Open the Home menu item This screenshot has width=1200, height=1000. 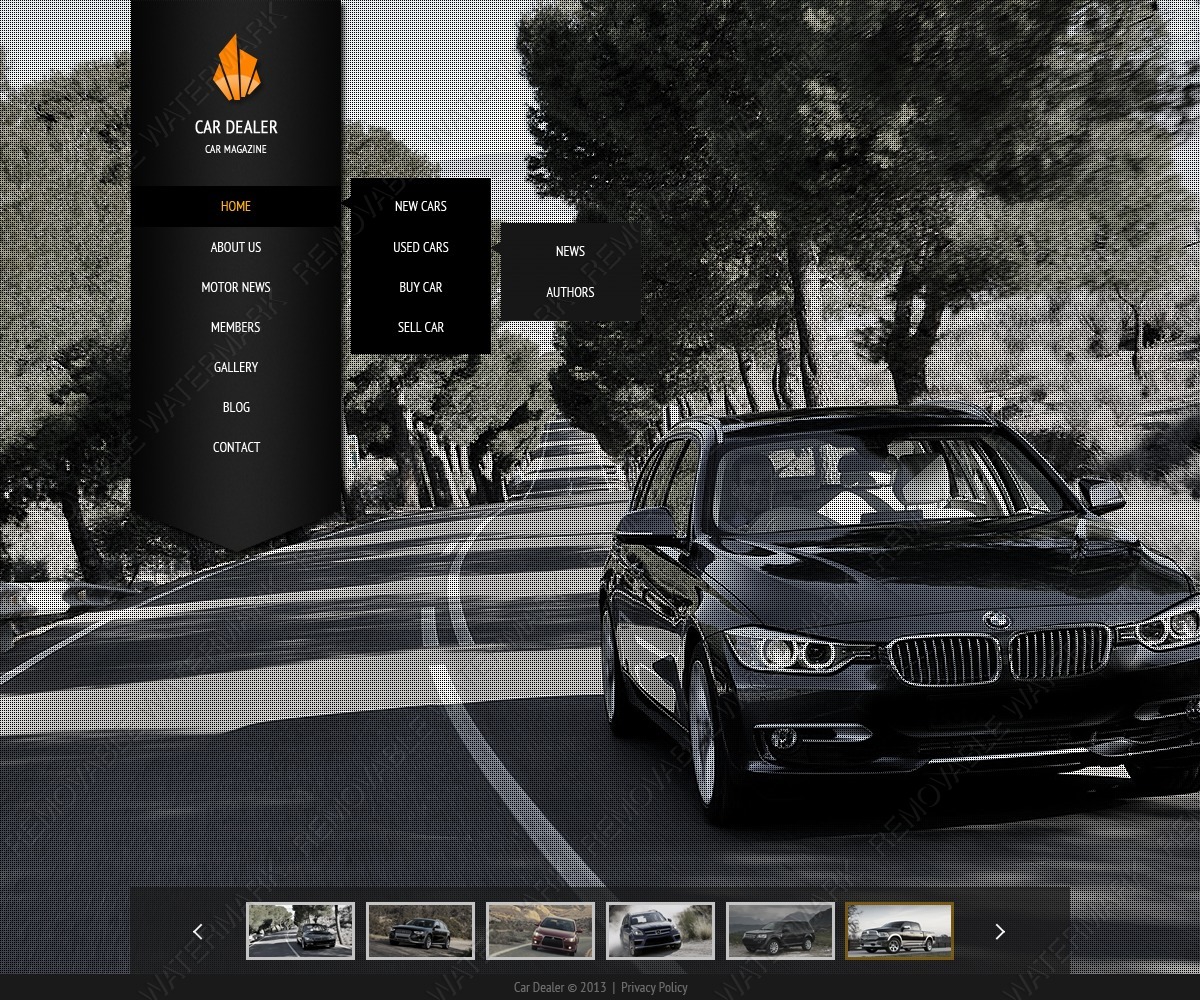coord(236,206)
